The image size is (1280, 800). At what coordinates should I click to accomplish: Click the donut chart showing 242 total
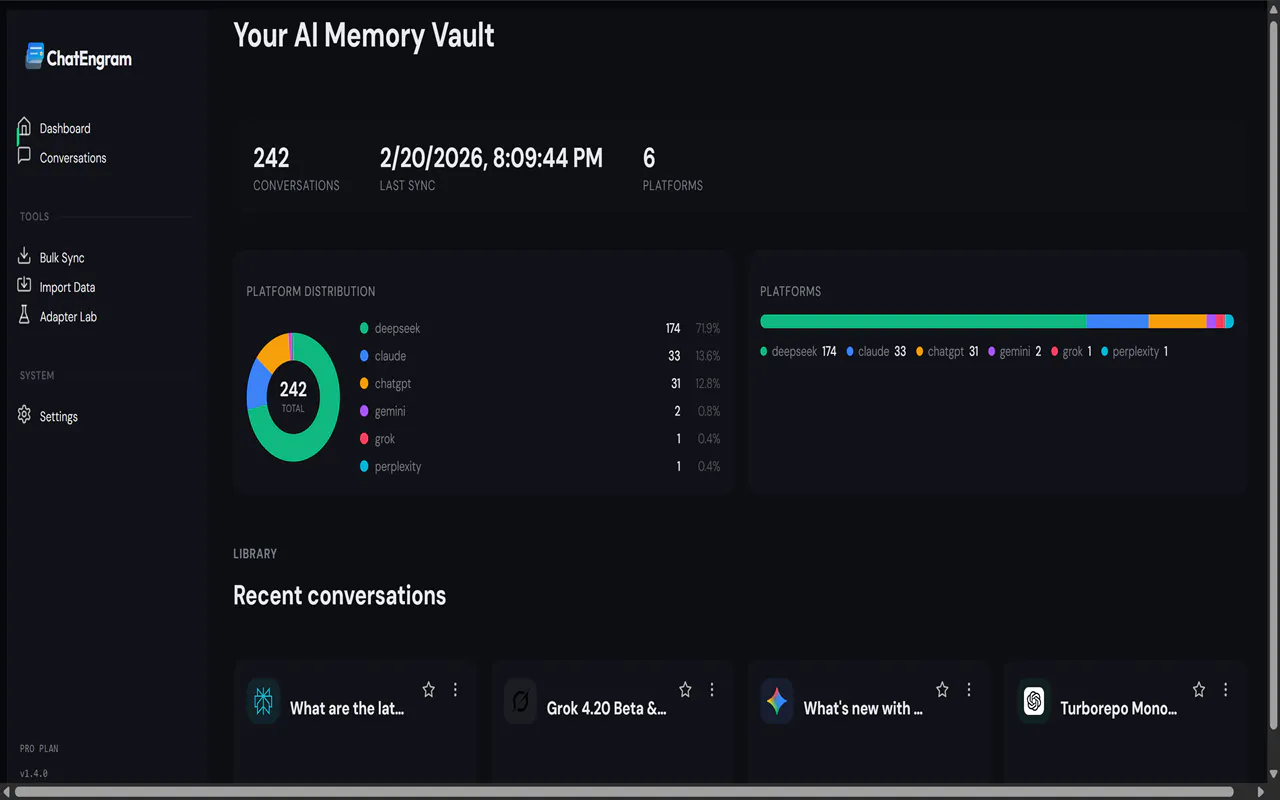pyautogui.click(x=293, y=397)
